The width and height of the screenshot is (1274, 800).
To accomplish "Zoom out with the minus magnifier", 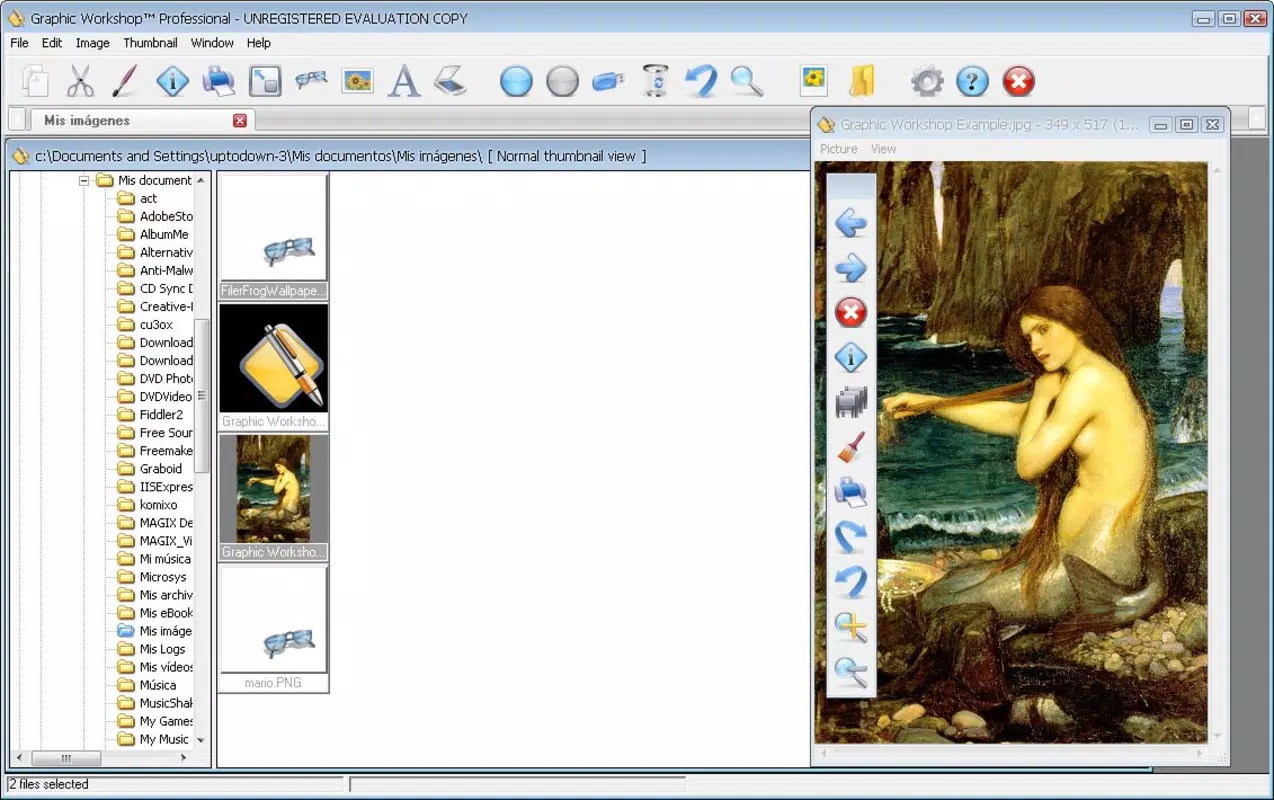I will pyautogui.click(x=851, y=672).
